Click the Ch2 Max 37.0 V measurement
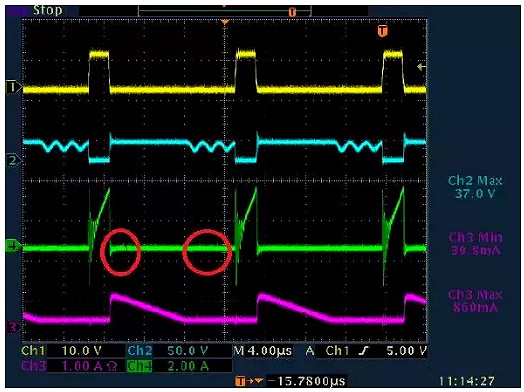This screenshot has height=392, width=524. 475,187
